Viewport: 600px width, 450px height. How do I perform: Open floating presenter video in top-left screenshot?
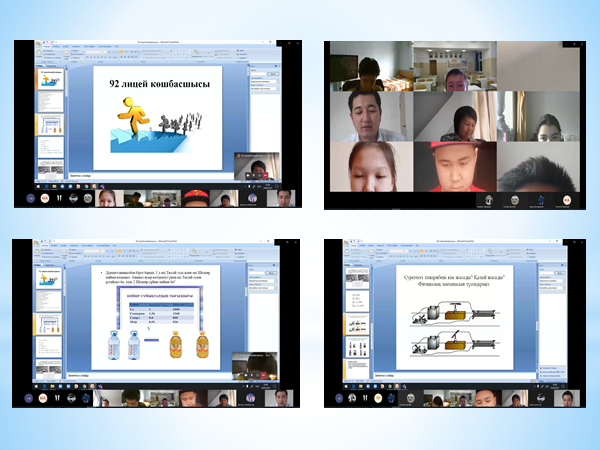[254, 168]
